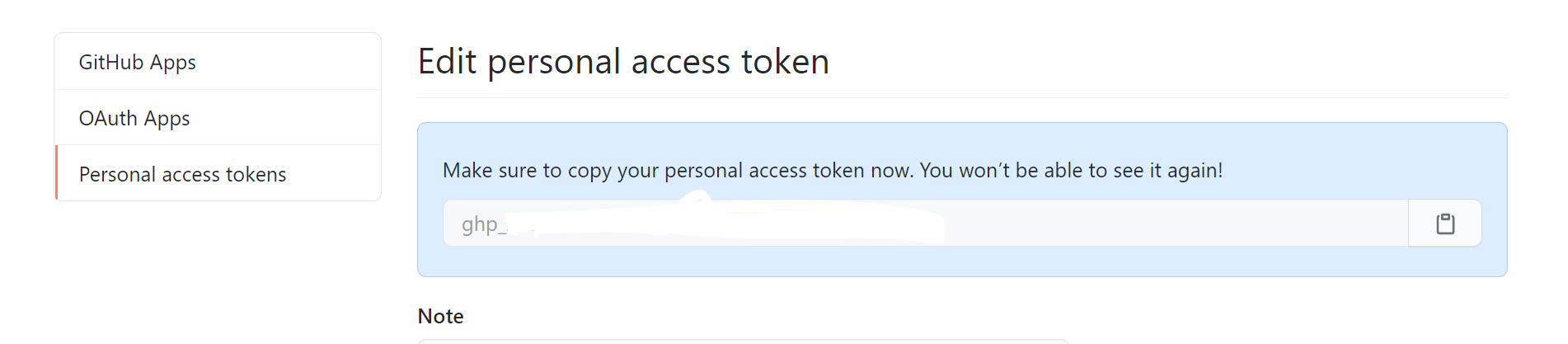Go to the OAuth Apps settings page

(x=218, y=118)
